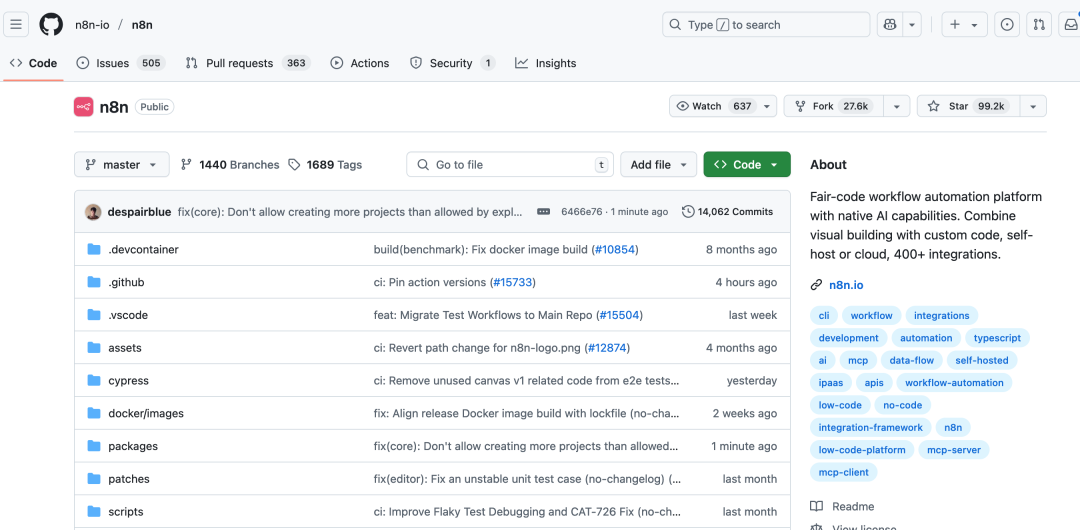Expand the commit message ellipsis button
The height and width of the screenshot is (530, 1080).
(543, 212)
